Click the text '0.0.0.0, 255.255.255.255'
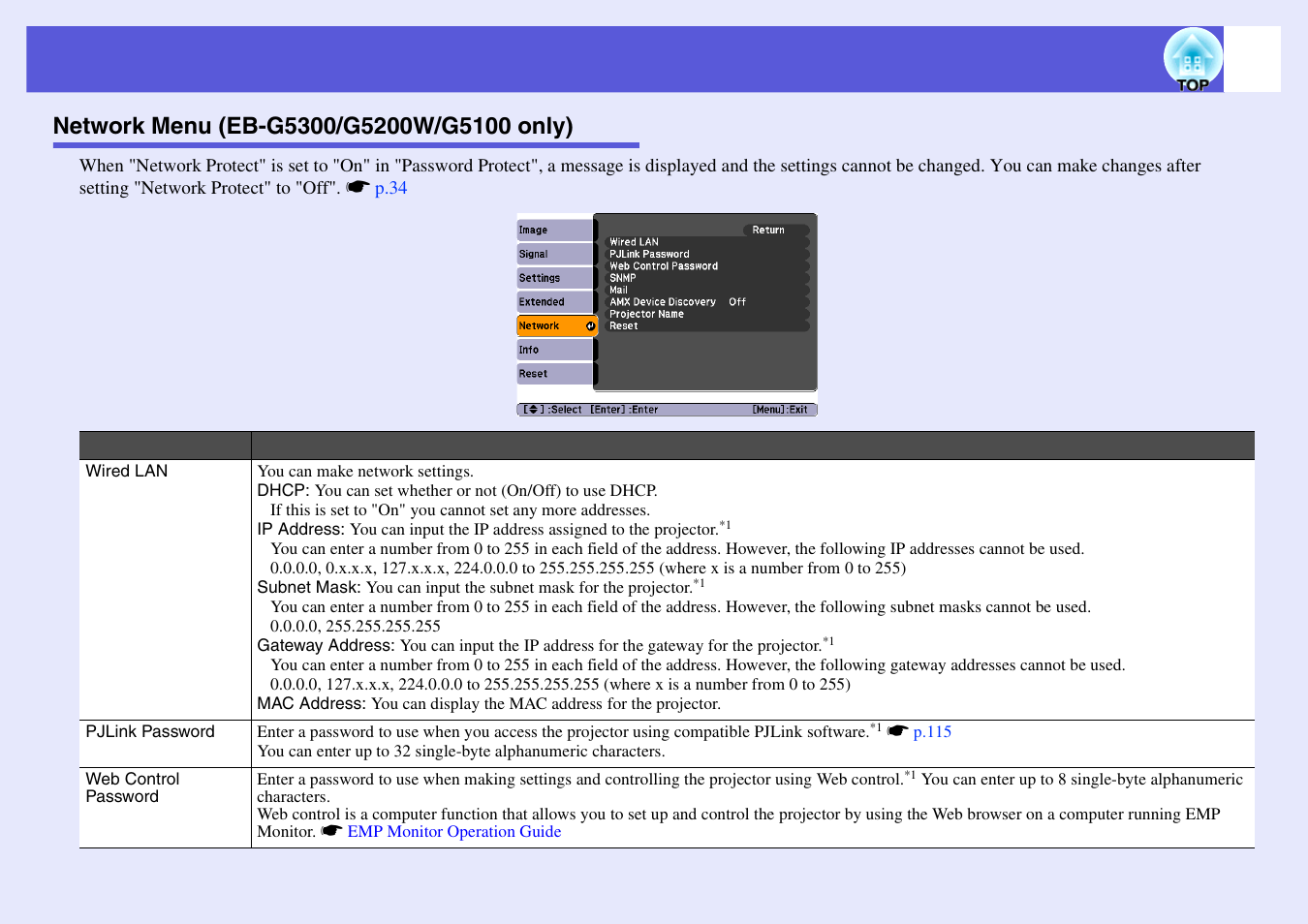The image size is (1308, 924). [x=356, y=627]
